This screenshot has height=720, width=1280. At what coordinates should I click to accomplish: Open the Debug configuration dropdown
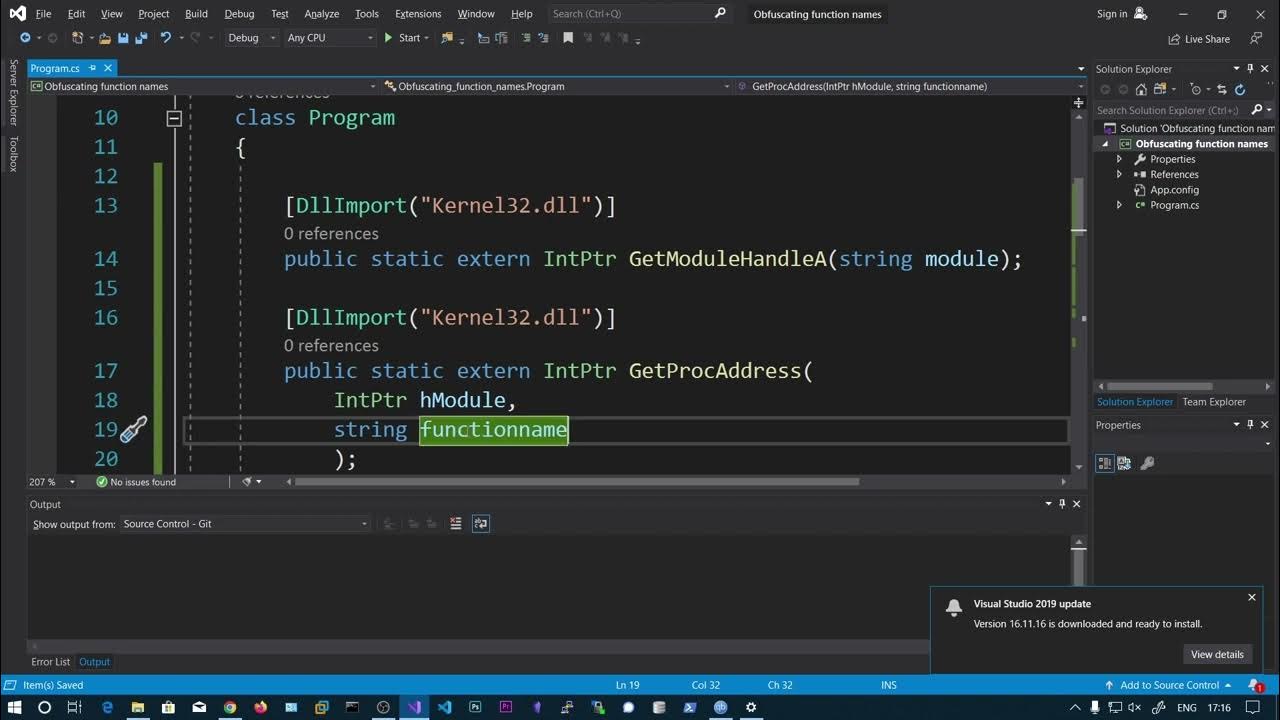click(251, 38)
